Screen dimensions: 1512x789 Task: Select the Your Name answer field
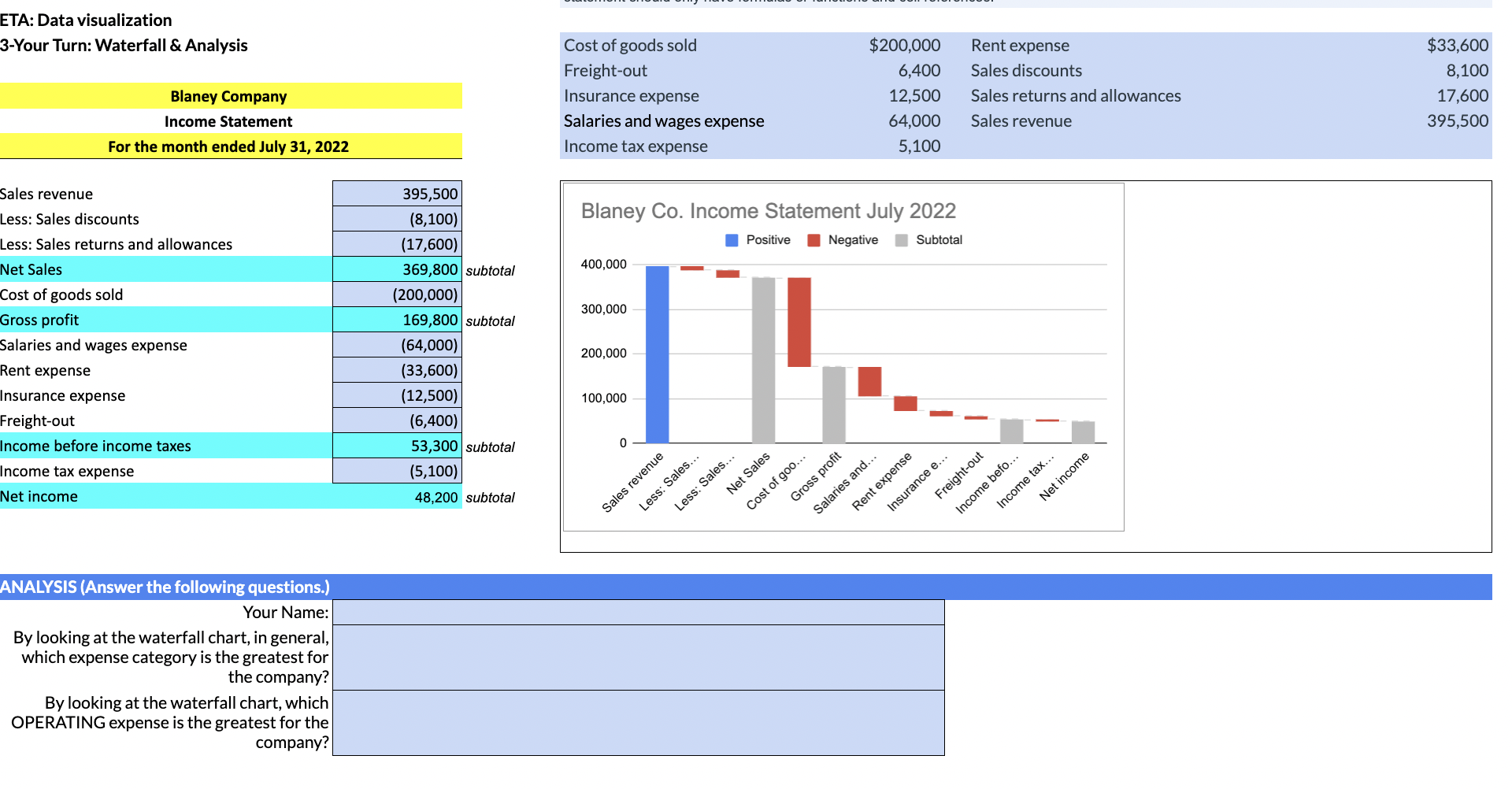coord(638,612)
